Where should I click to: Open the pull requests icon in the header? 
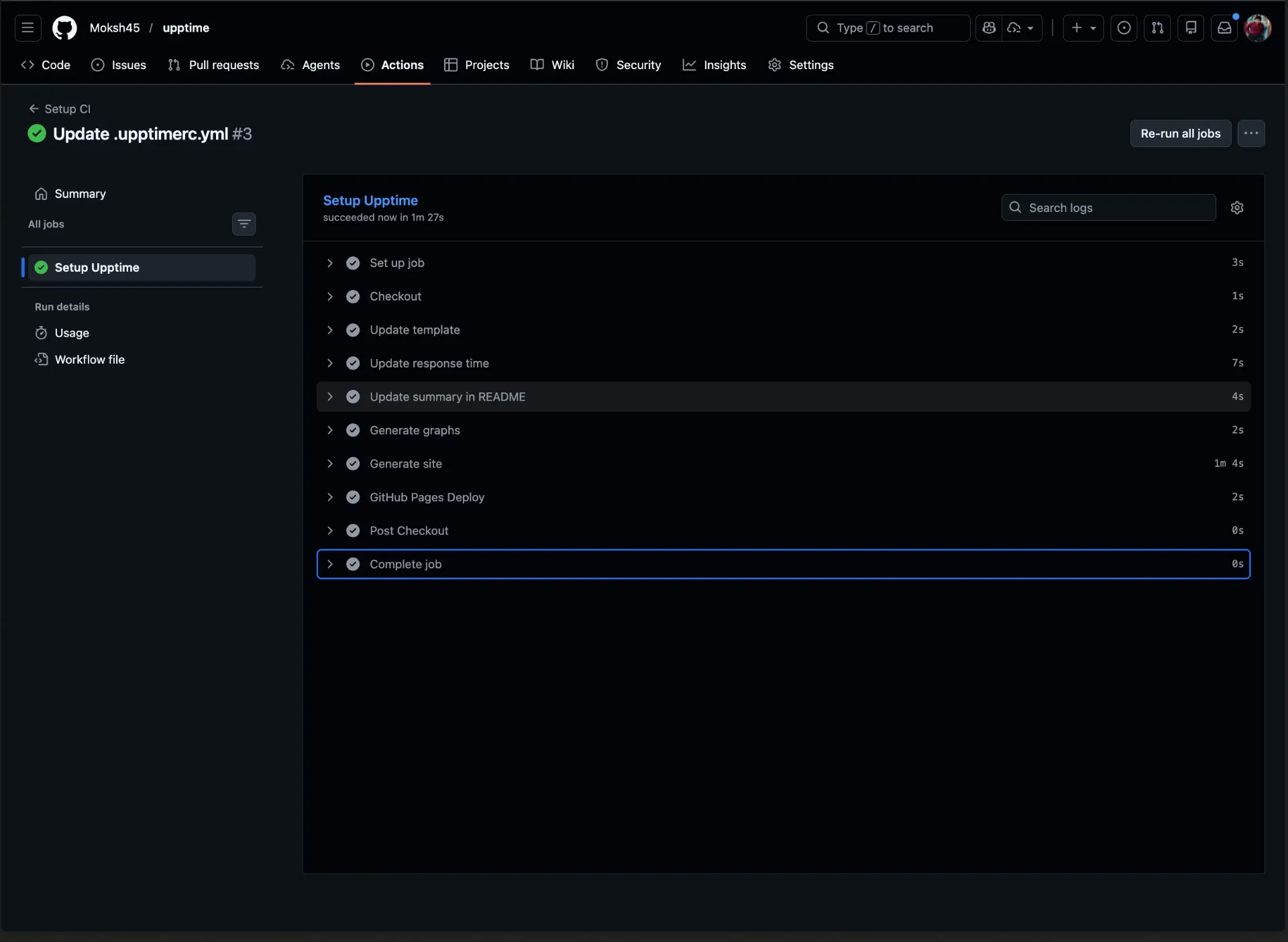click(x=1158, y=28)
